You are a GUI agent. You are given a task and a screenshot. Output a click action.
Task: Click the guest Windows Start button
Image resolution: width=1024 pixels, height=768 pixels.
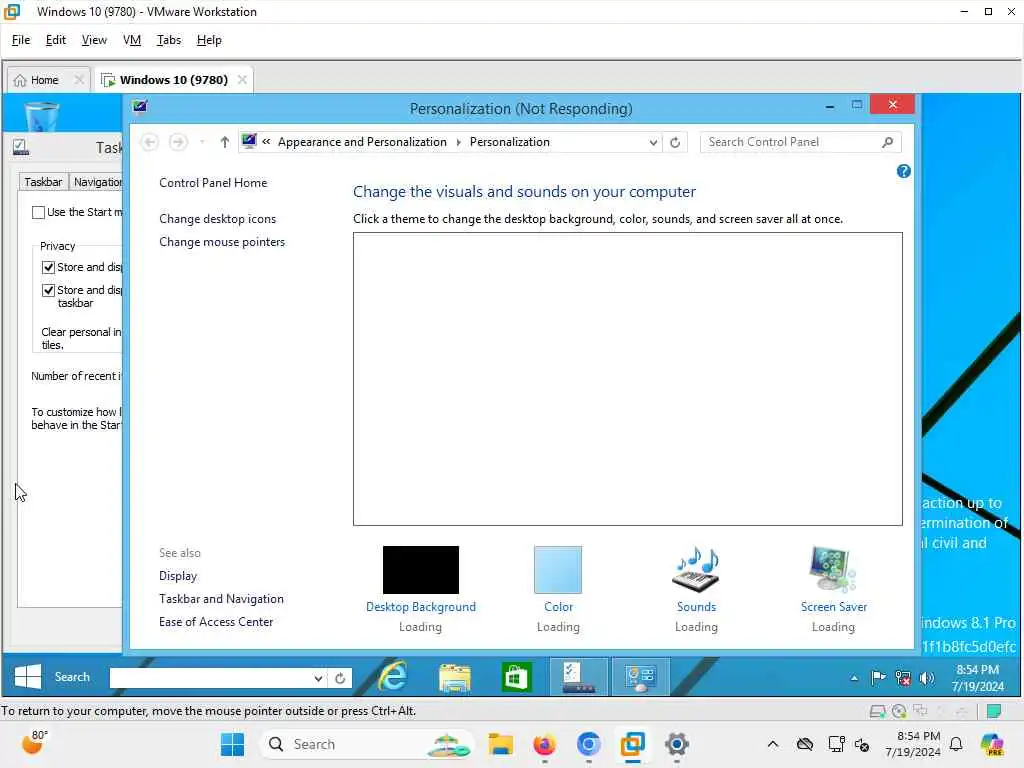pos(28,677)
